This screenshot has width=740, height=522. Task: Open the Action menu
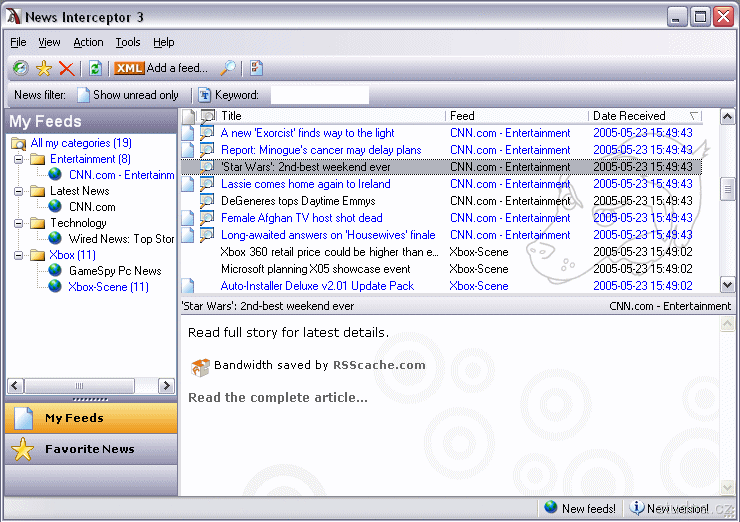click(88, 42)
